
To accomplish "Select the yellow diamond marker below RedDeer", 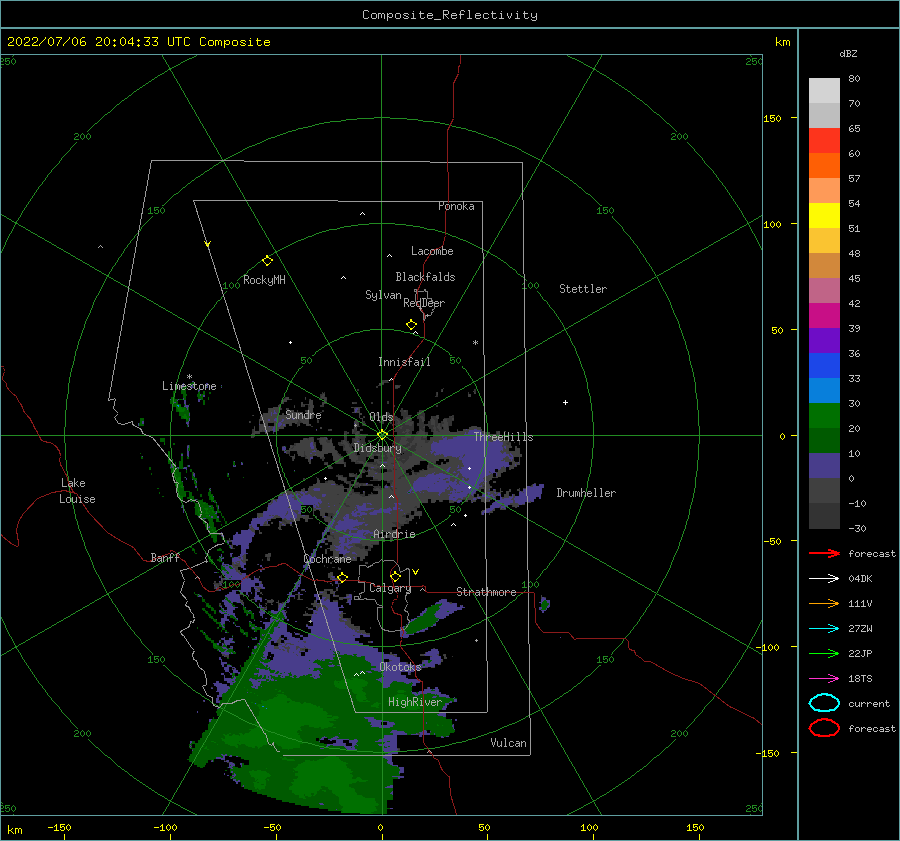I will [412, 325].
